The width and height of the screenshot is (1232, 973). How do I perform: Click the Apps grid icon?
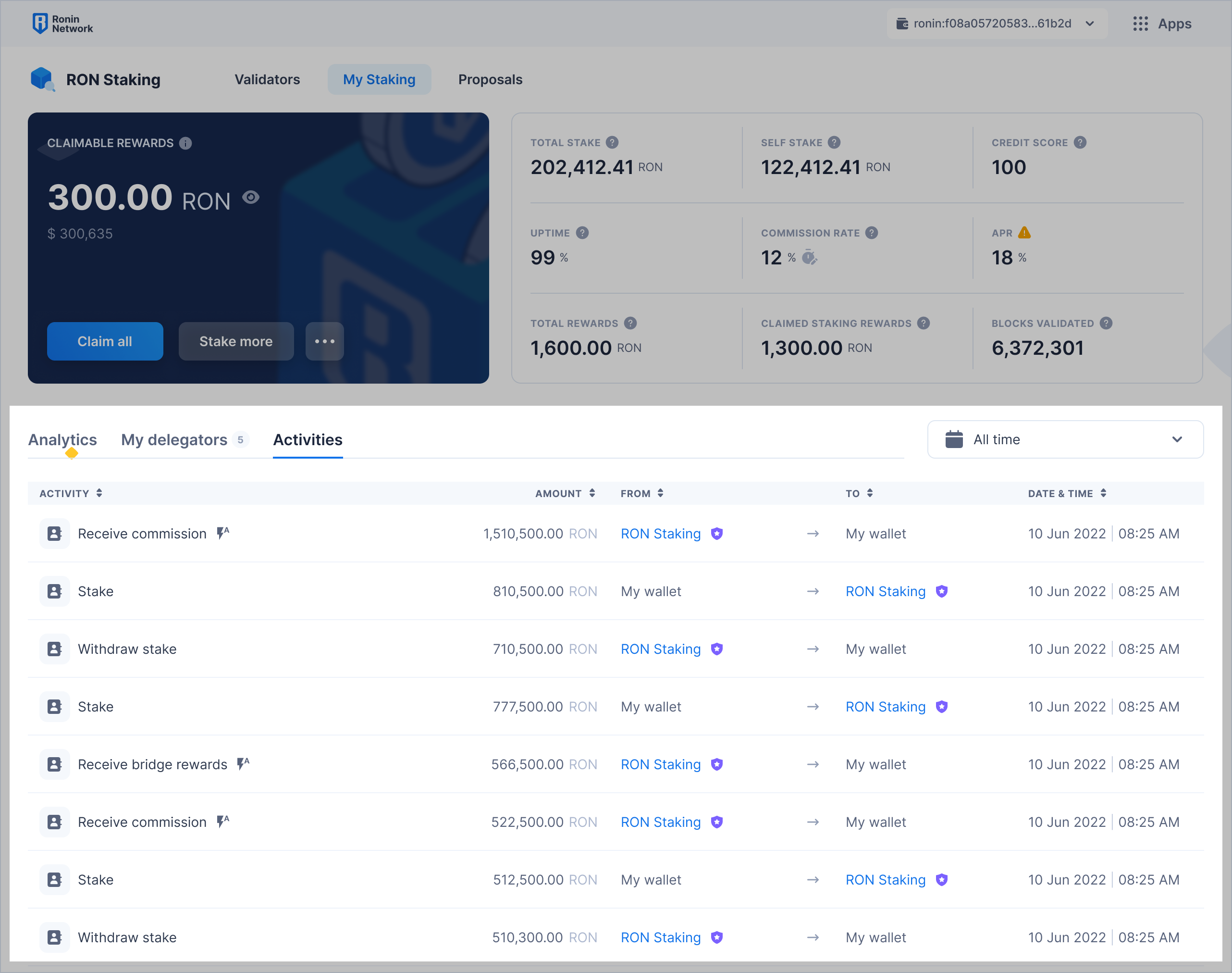(x=1140, y=24)
